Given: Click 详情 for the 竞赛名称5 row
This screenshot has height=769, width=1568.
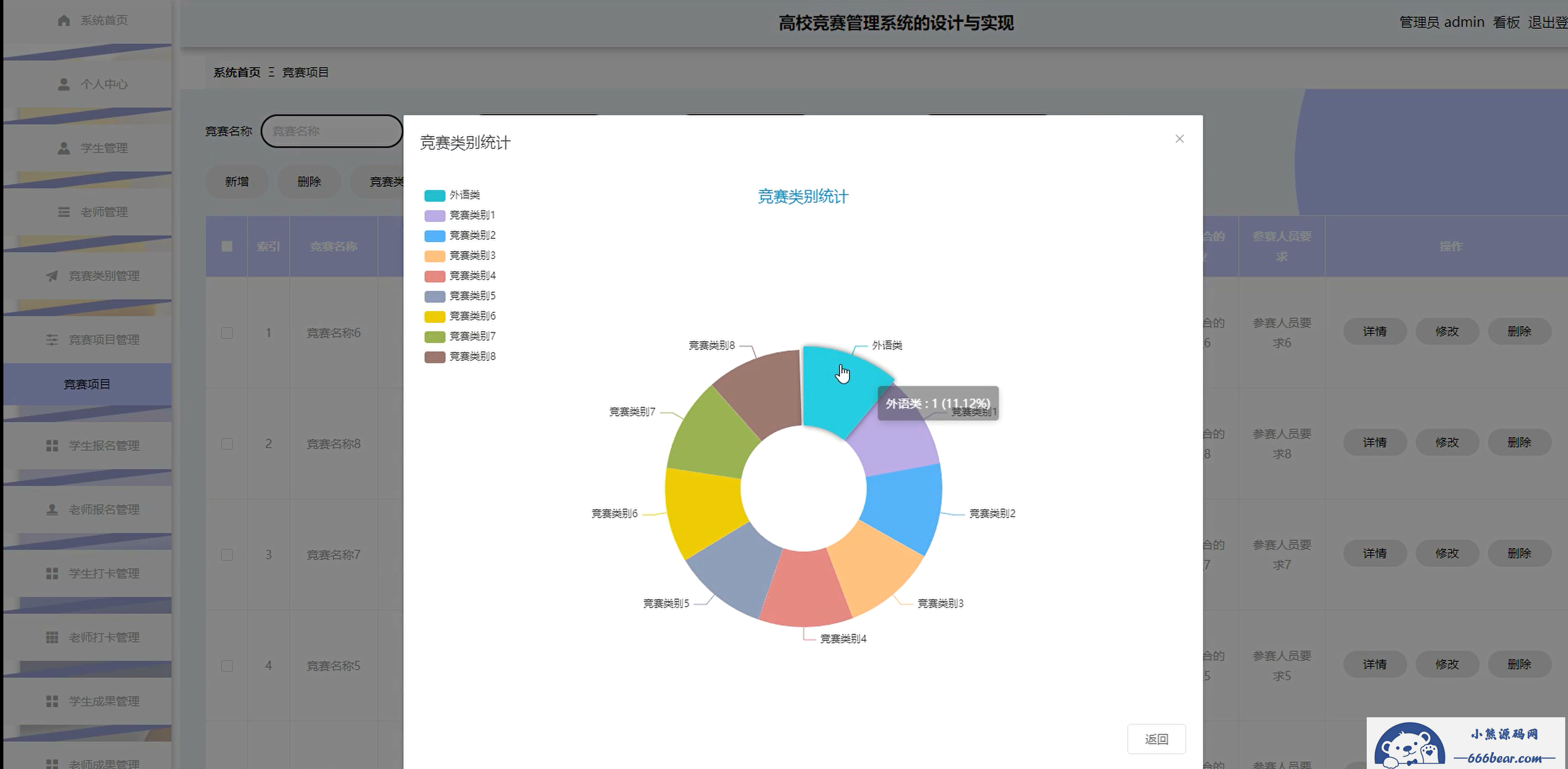Looking at the screenshot, I should click(1375, 664).
